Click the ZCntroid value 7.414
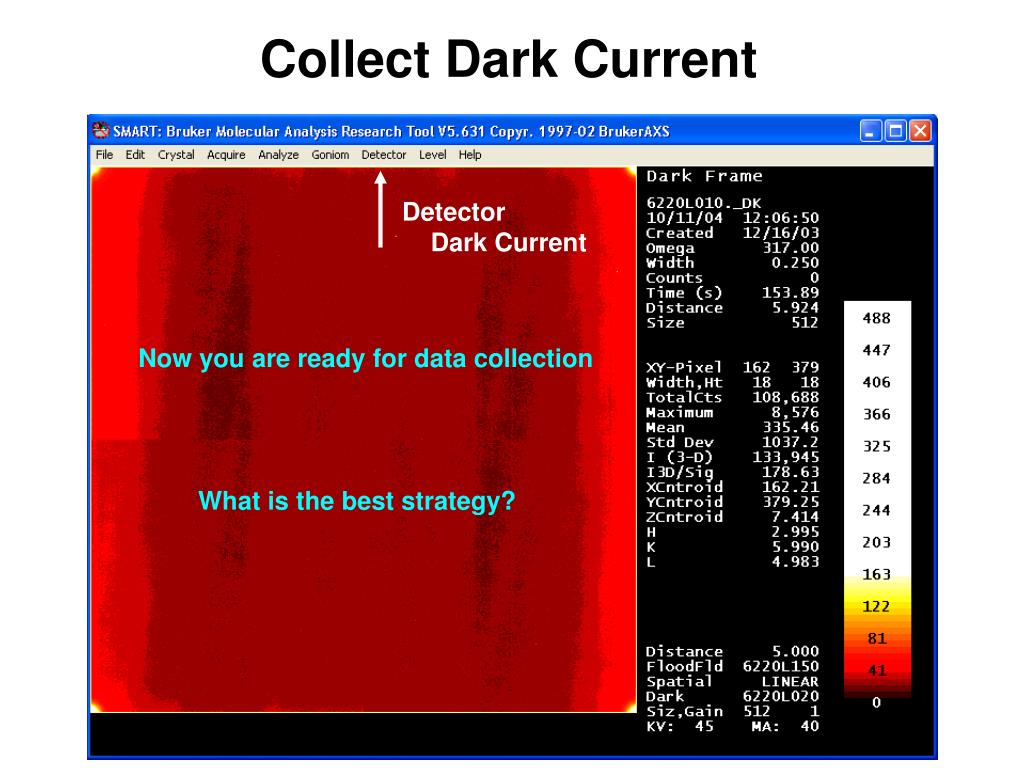 [x=795, y=517]
